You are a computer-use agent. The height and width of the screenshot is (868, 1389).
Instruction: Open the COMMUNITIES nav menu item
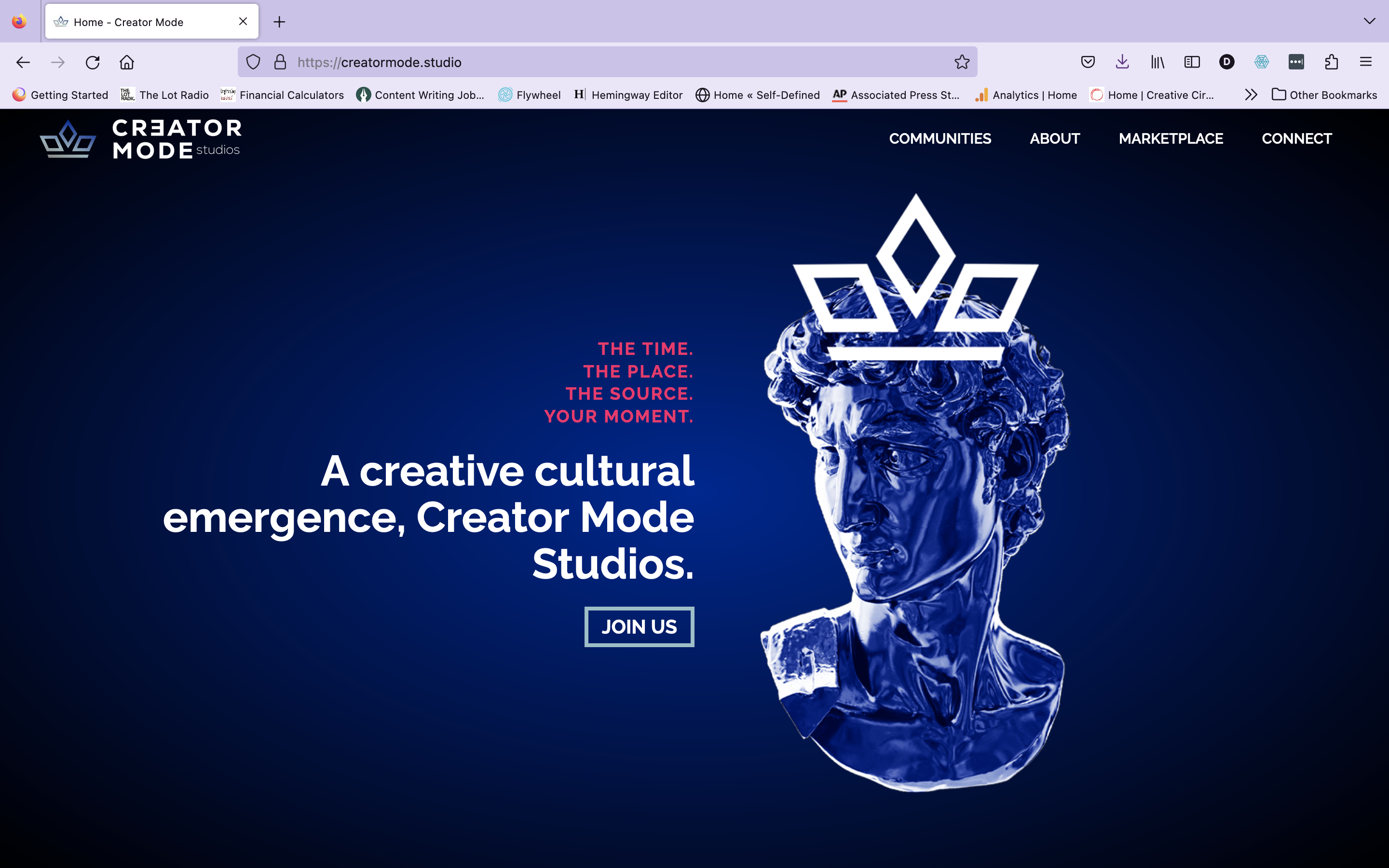pyautogui.click(x=940, y=138)
